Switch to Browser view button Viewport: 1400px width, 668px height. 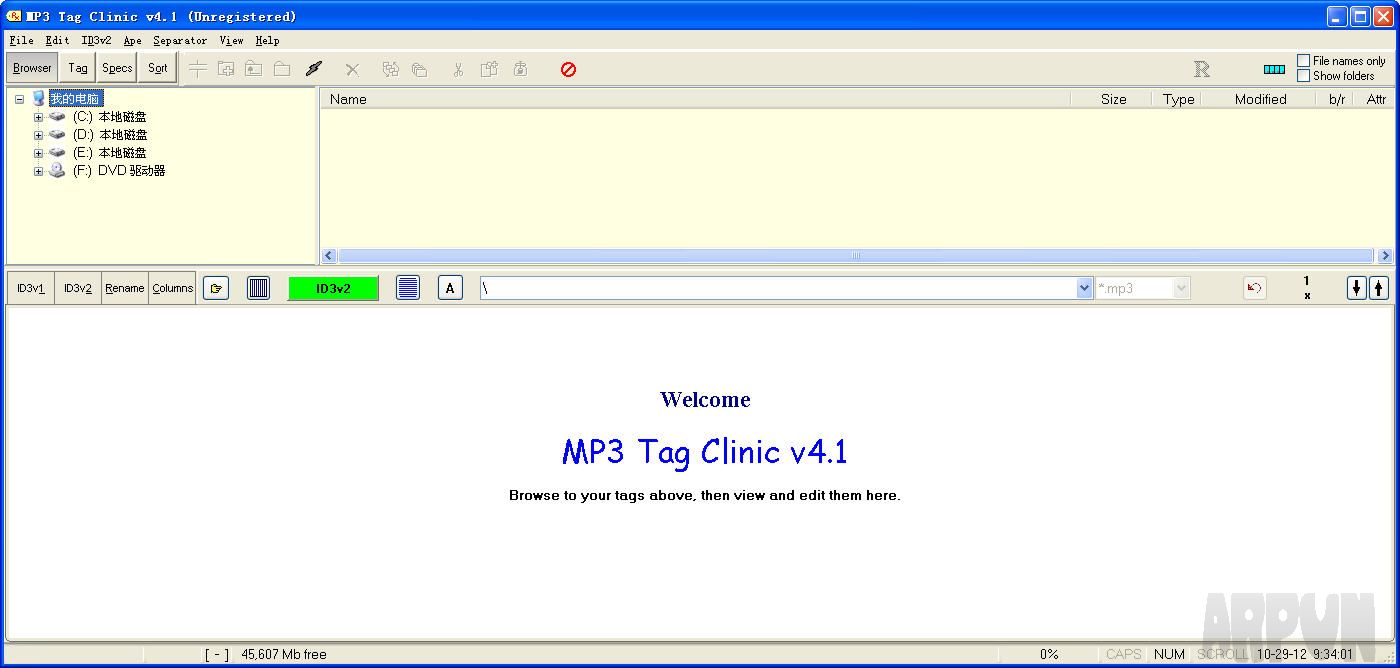32,68
